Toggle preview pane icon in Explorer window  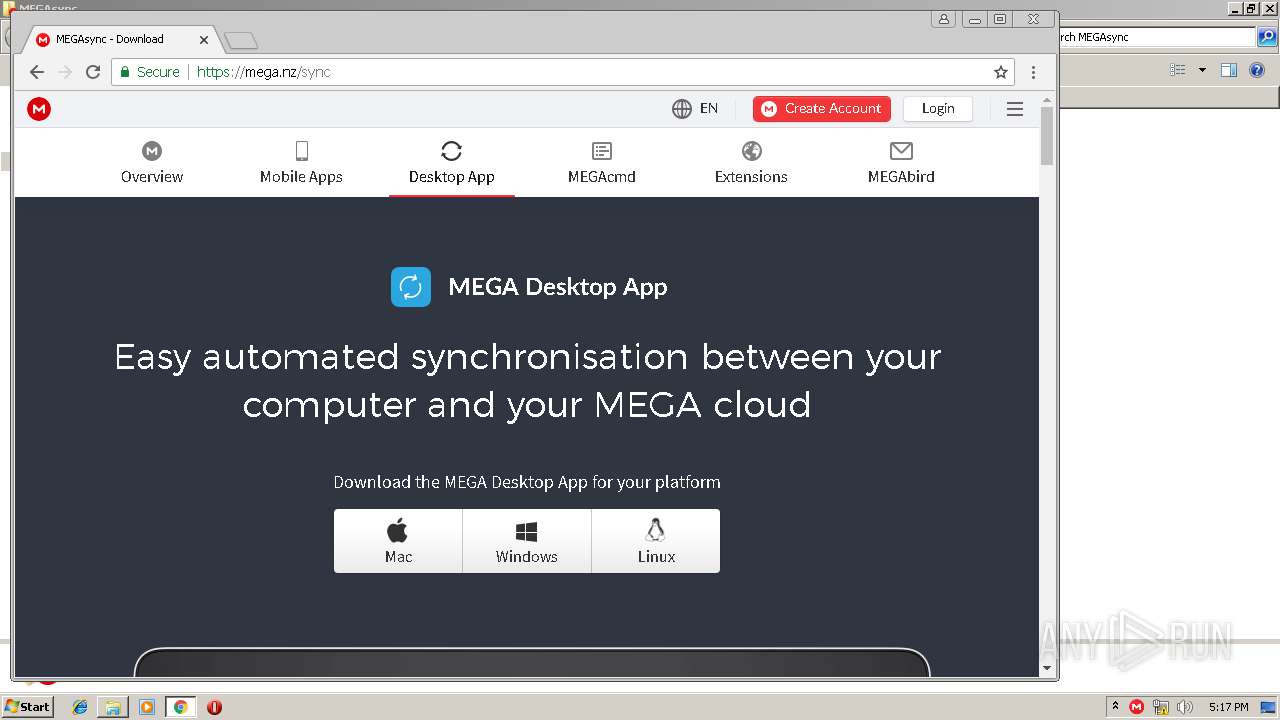tap(1229, 70)
